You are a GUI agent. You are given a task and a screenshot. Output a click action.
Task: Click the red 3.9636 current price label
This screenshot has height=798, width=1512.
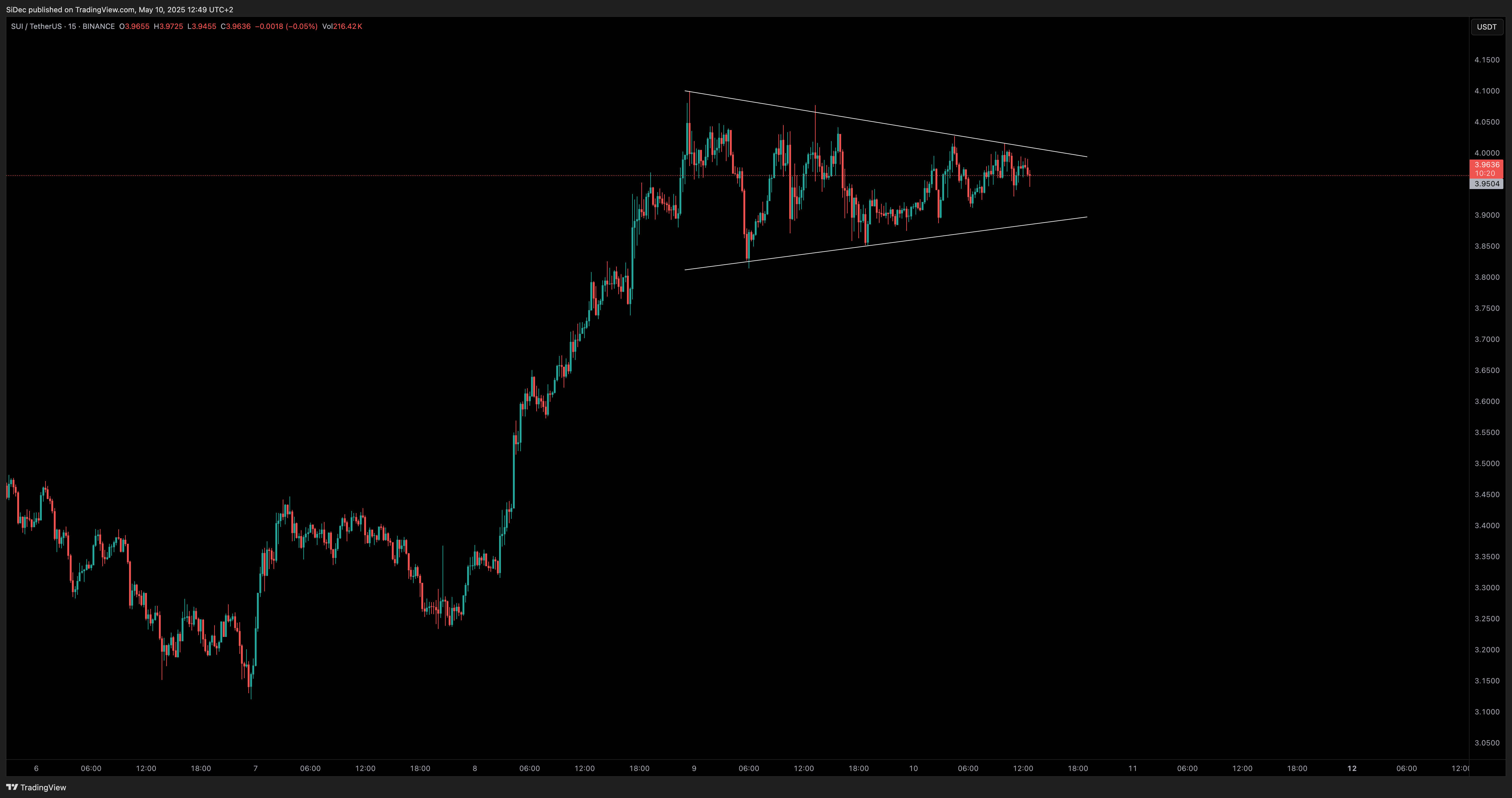1487,165
